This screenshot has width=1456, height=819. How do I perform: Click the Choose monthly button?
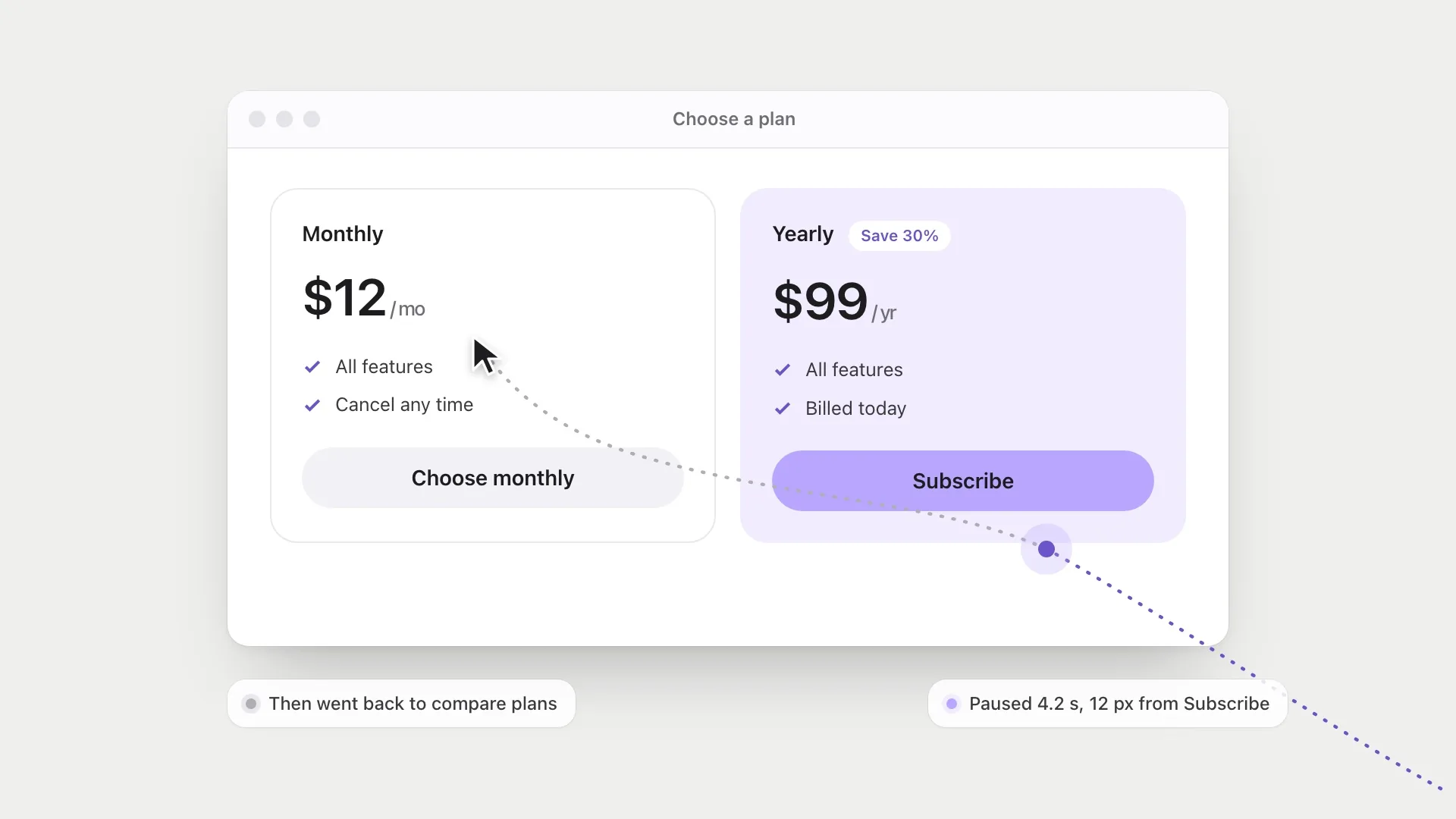pyautogui.click(x=493, y=478)
